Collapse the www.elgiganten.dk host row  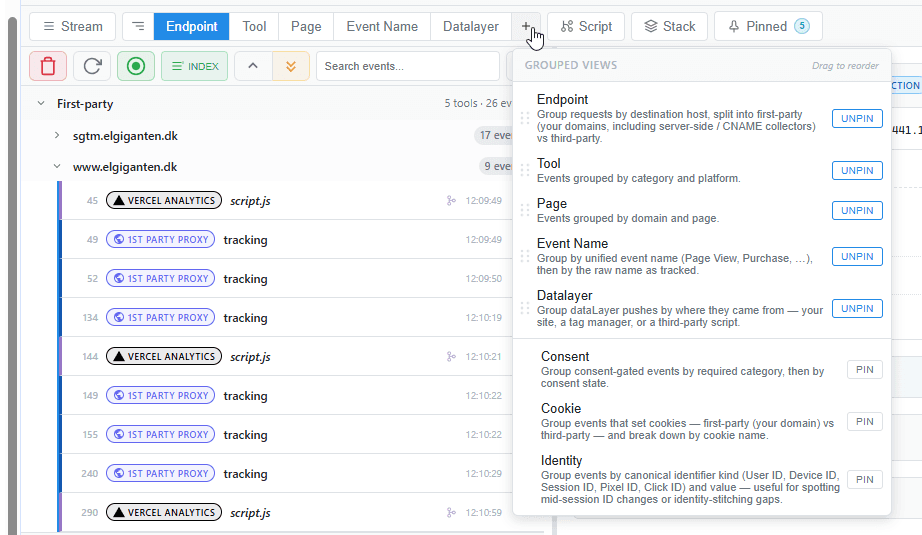(57, 166)
